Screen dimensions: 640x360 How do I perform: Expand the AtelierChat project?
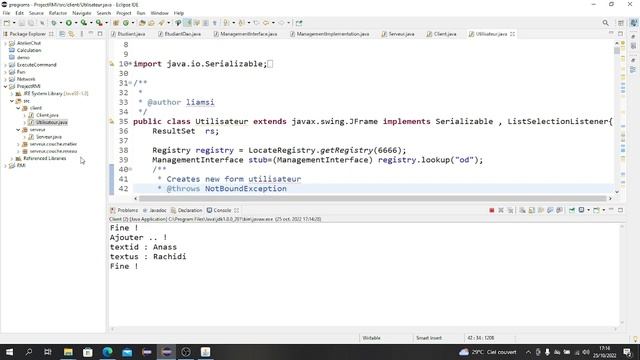(5, 43)
